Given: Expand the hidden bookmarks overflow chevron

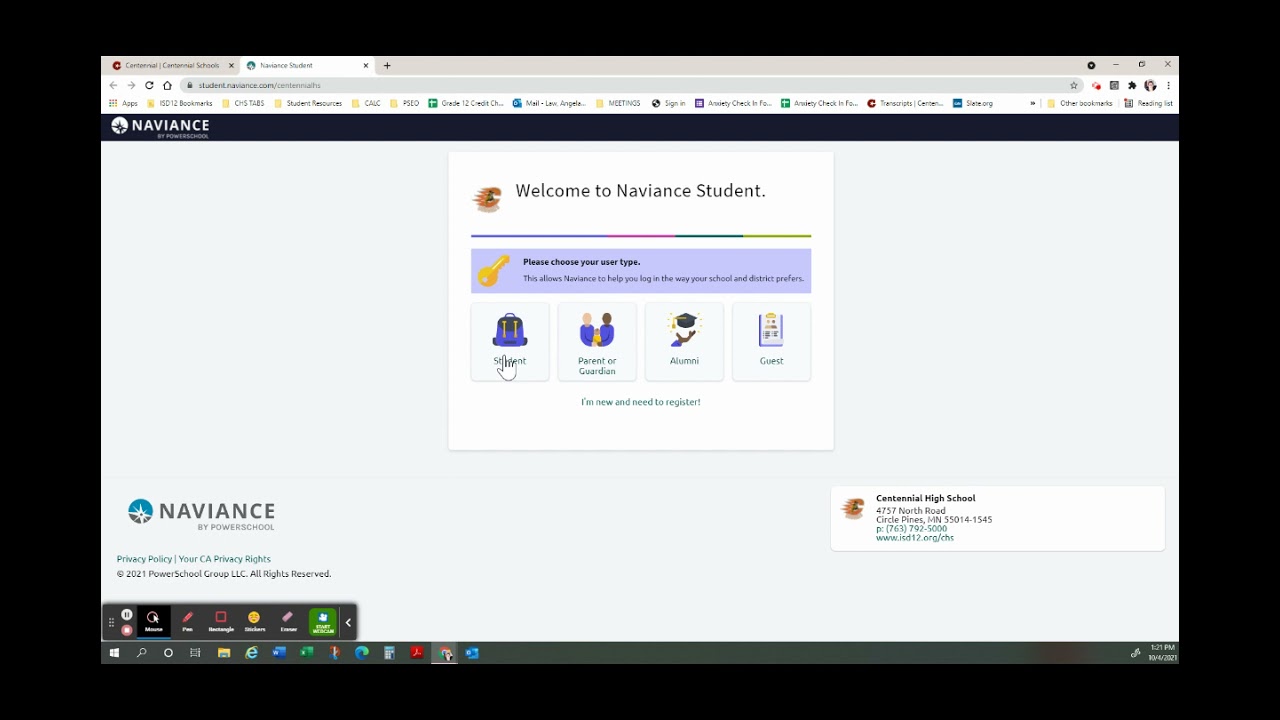Looking at the screenshot, I should (1033, 103).
